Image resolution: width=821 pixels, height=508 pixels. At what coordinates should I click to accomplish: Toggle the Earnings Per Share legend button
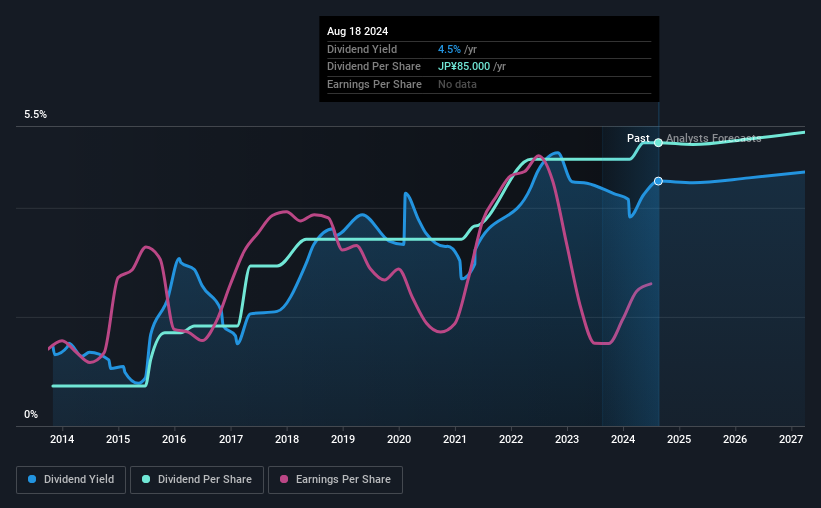click(x=335, y=480)
